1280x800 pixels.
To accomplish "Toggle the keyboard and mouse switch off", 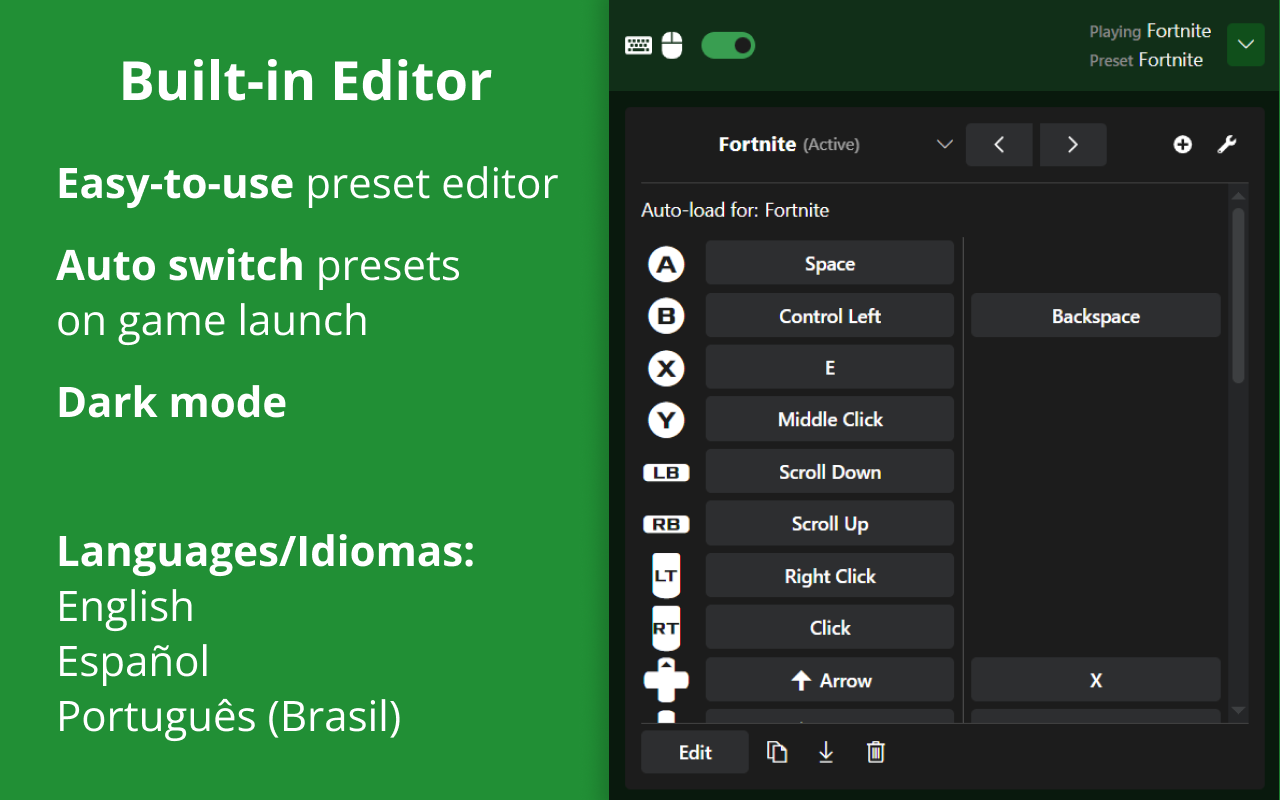I will tap(728, 45).
